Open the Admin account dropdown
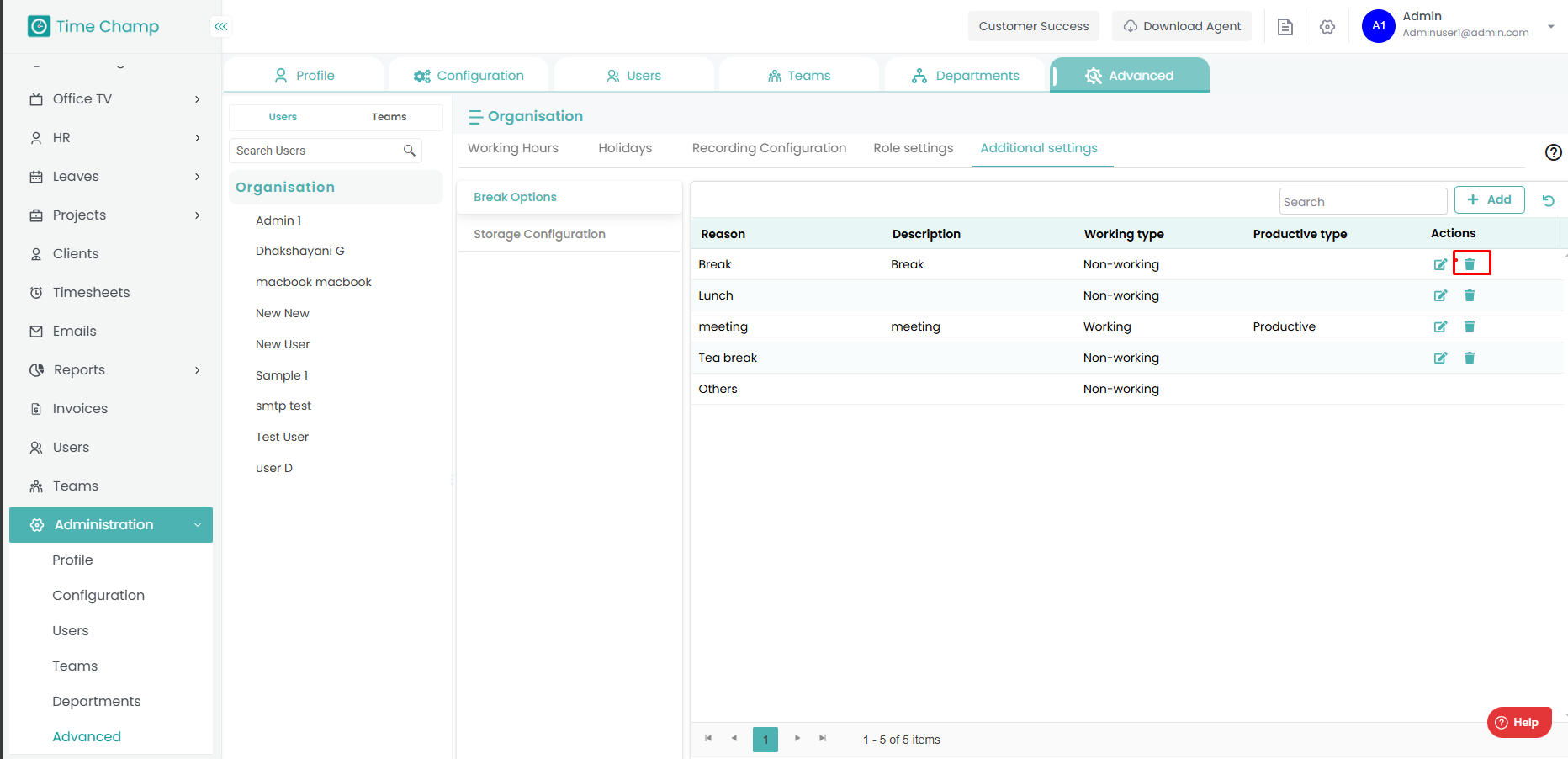The height and width of the screenshot is (759, 1568). click(x=1550, y=26)
